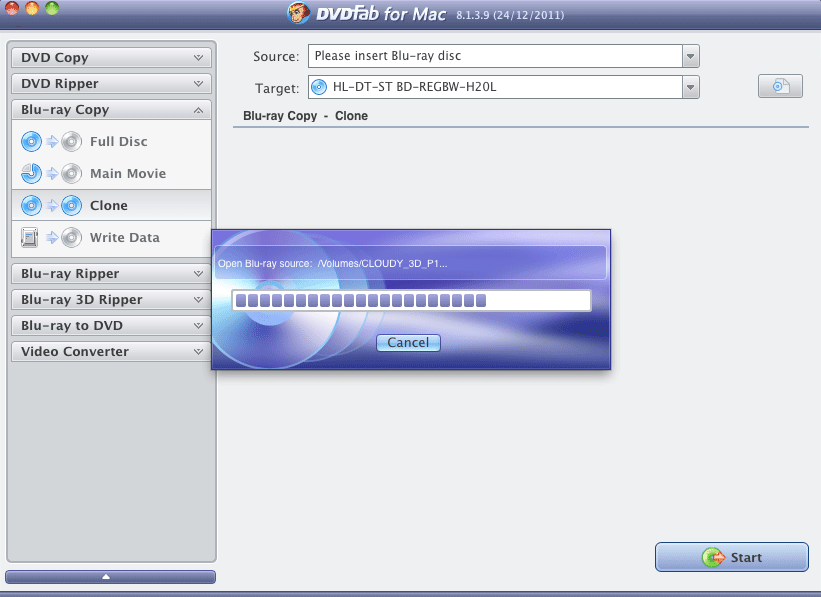Viewport: 821px width, 597px height.
Task: Click the Main Movie partial disc icon
Action: 31,173
